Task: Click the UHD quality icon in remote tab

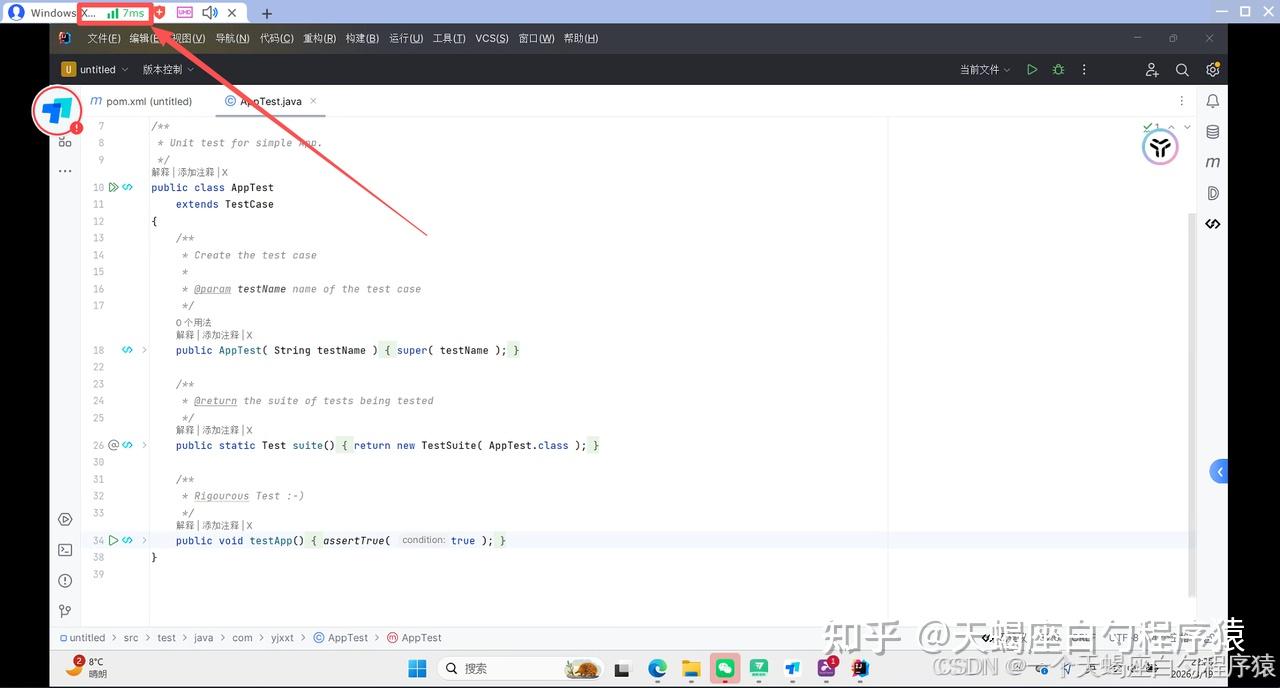Action: (x=184, y=13)
